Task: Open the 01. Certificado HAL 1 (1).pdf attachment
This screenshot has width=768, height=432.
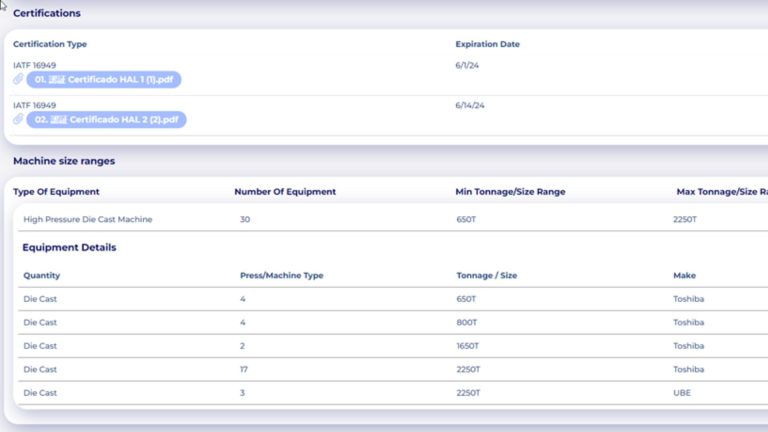Action: (x=104, y=80)
